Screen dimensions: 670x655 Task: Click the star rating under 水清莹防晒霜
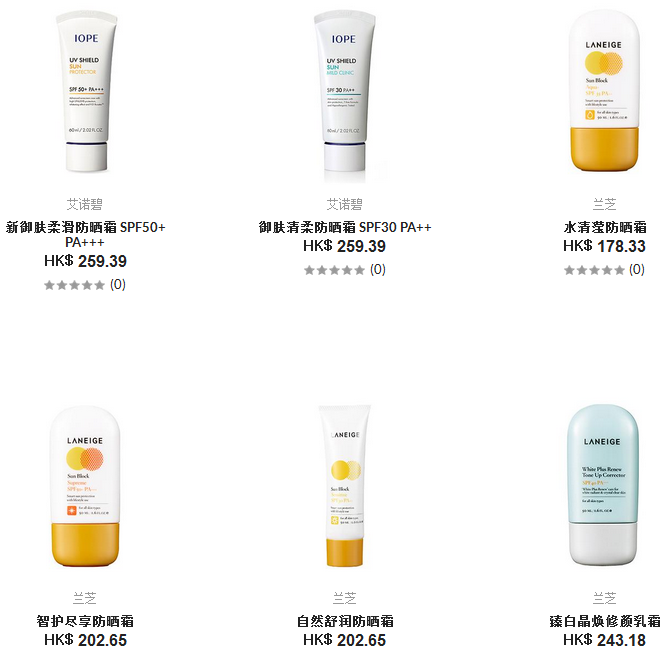click(x=594, y=270)
